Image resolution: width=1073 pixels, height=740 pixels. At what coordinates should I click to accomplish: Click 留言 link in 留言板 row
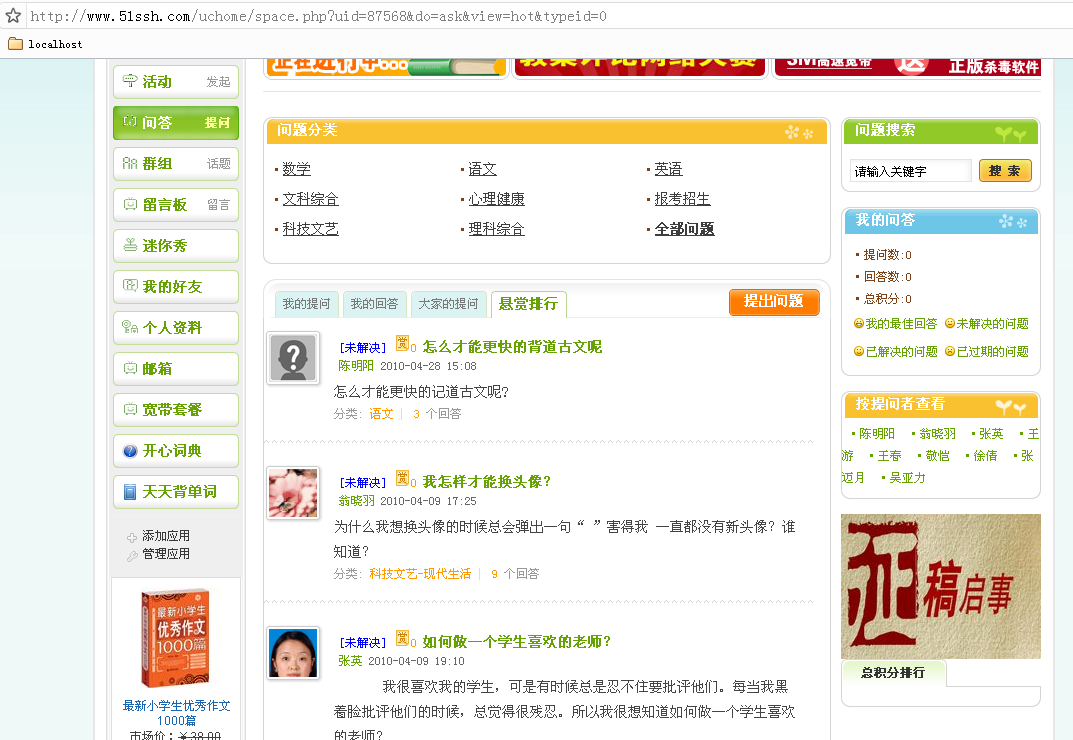(x=218, y=205)
